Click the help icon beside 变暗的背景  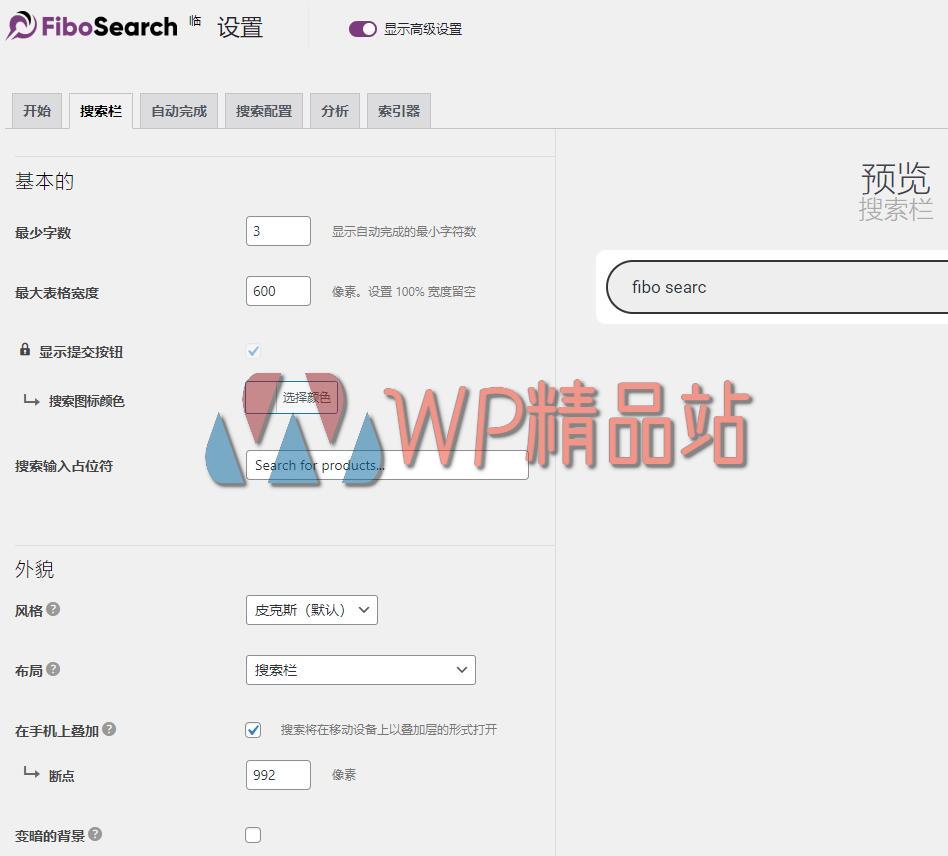coord(93,834)
